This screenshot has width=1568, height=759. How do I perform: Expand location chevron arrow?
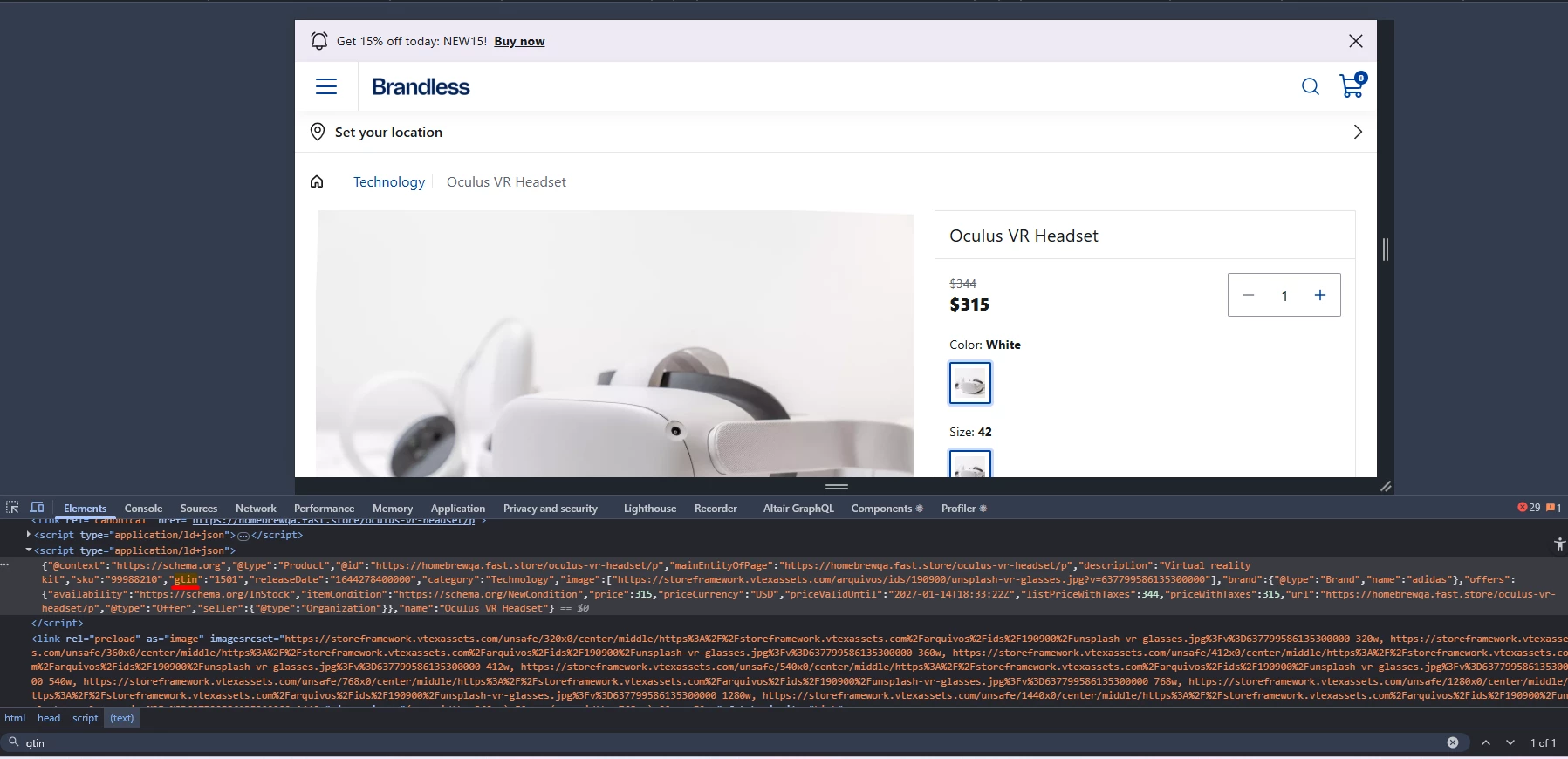(x=1357, y=132)
